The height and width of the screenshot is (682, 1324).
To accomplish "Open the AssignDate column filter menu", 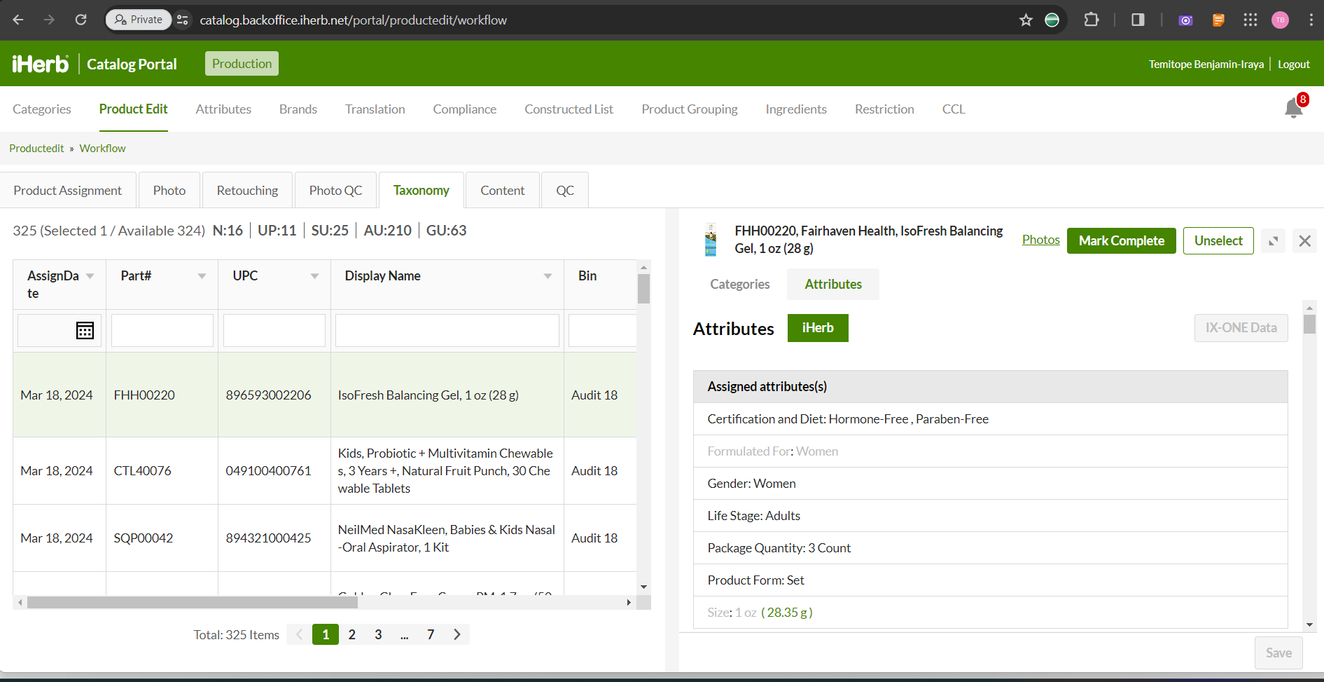I will 90,276.
